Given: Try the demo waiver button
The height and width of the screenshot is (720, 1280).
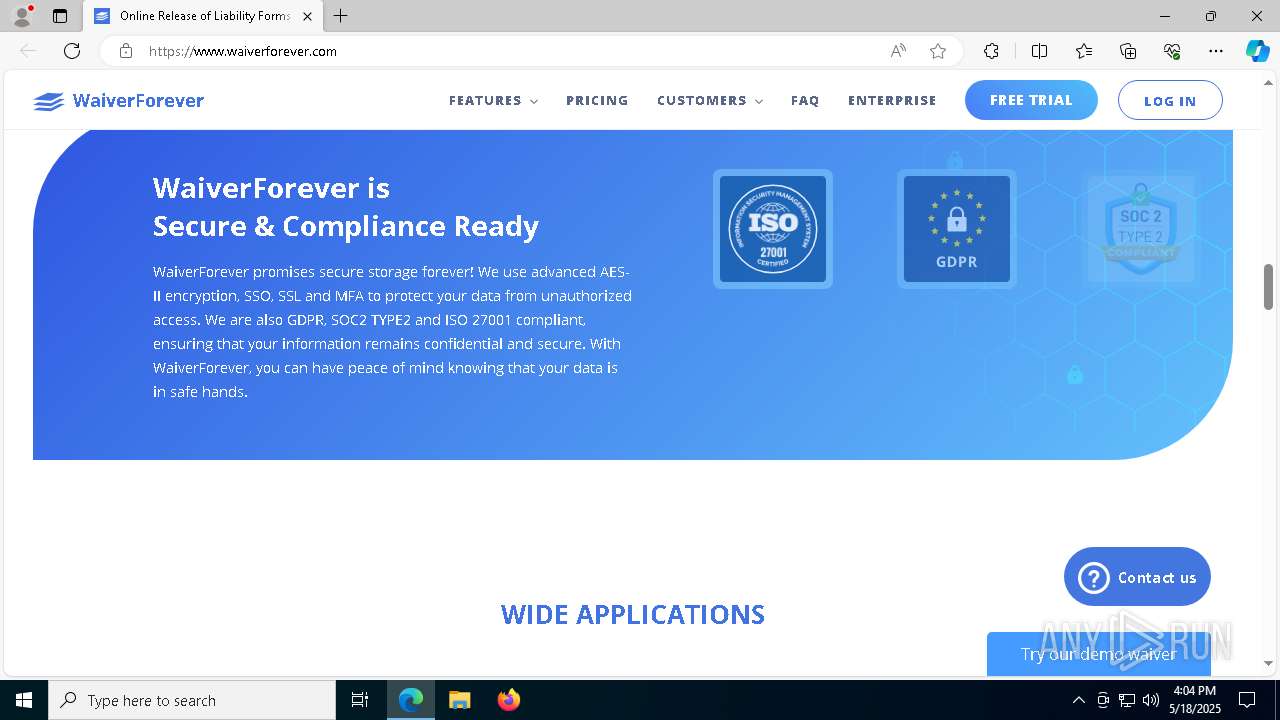Looking at the screenshot, I should tap(1098, 654).
